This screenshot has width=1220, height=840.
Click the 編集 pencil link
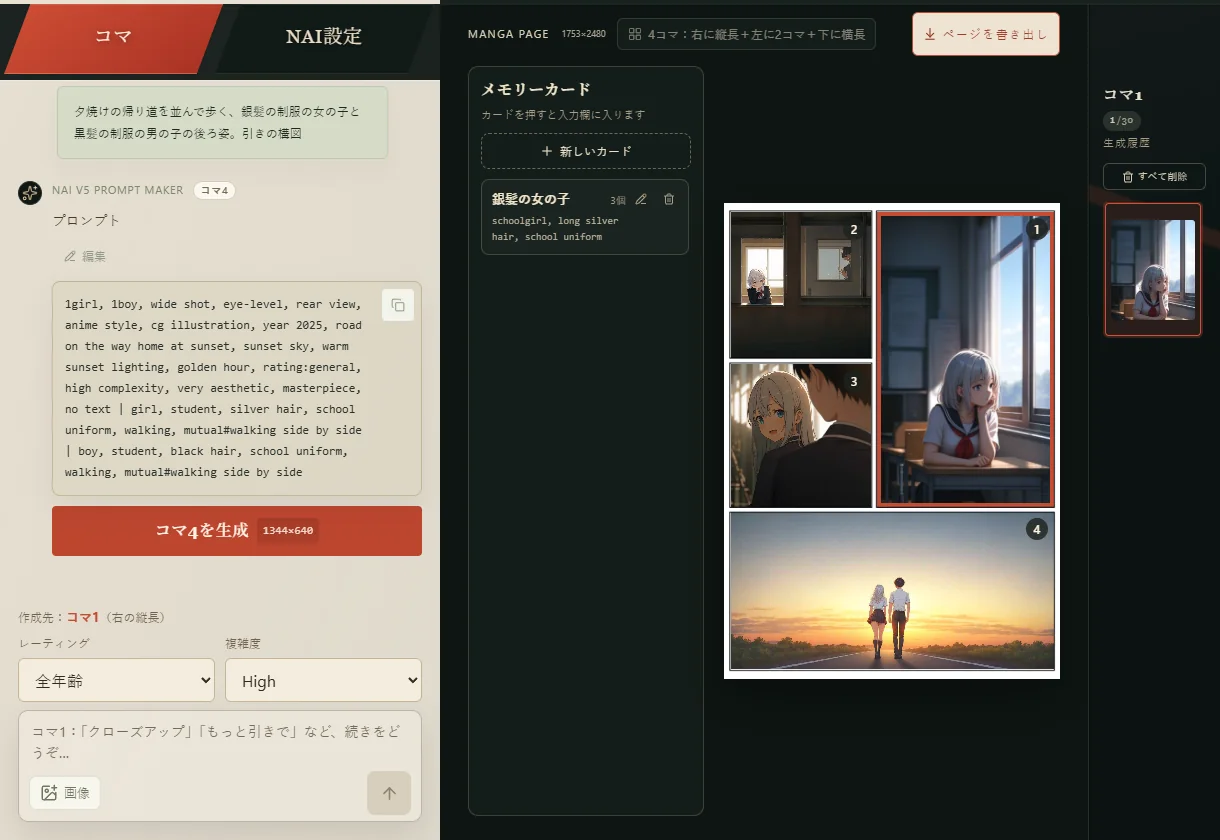pos(85,256)
